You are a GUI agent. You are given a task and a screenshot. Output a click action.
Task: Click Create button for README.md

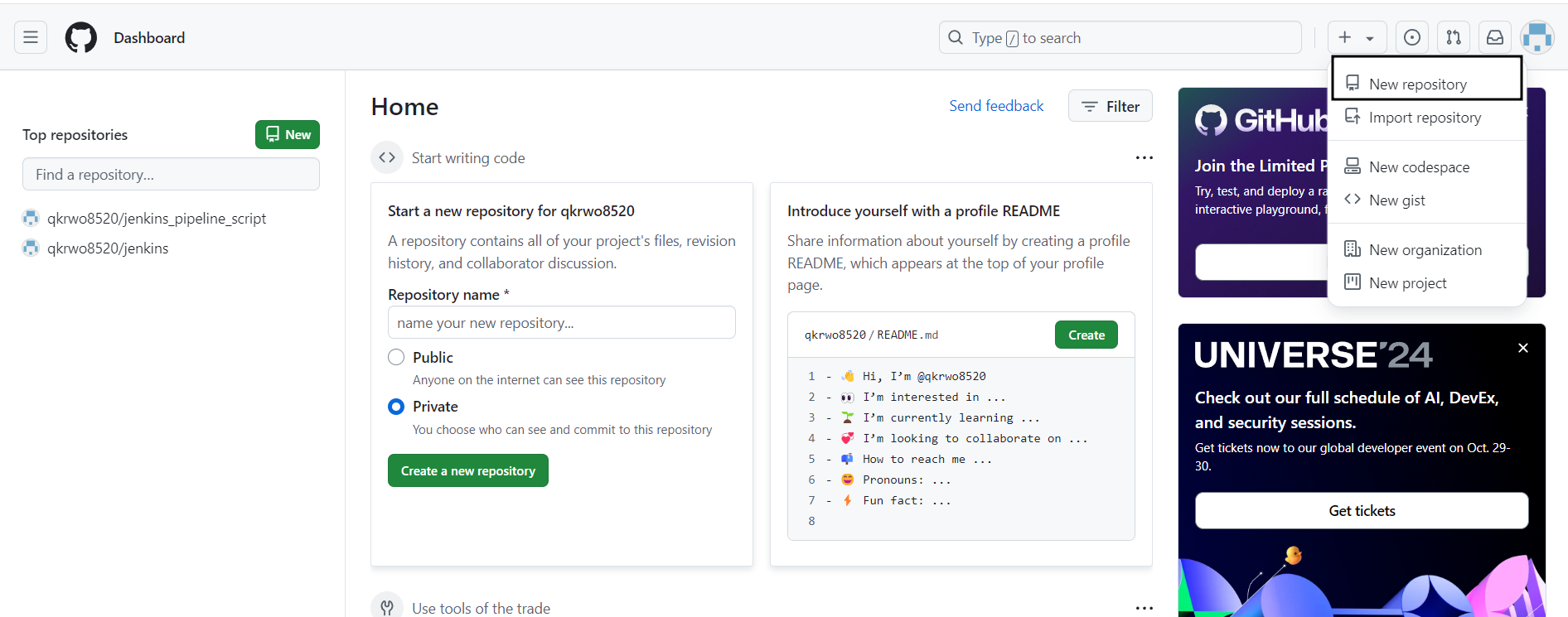point(1086,335)
